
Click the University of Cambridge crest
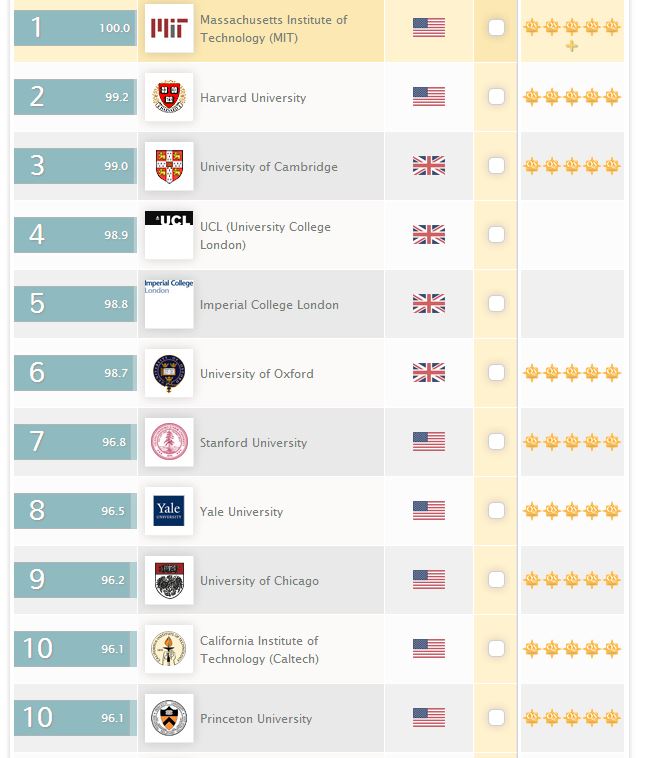coord(169,166)
